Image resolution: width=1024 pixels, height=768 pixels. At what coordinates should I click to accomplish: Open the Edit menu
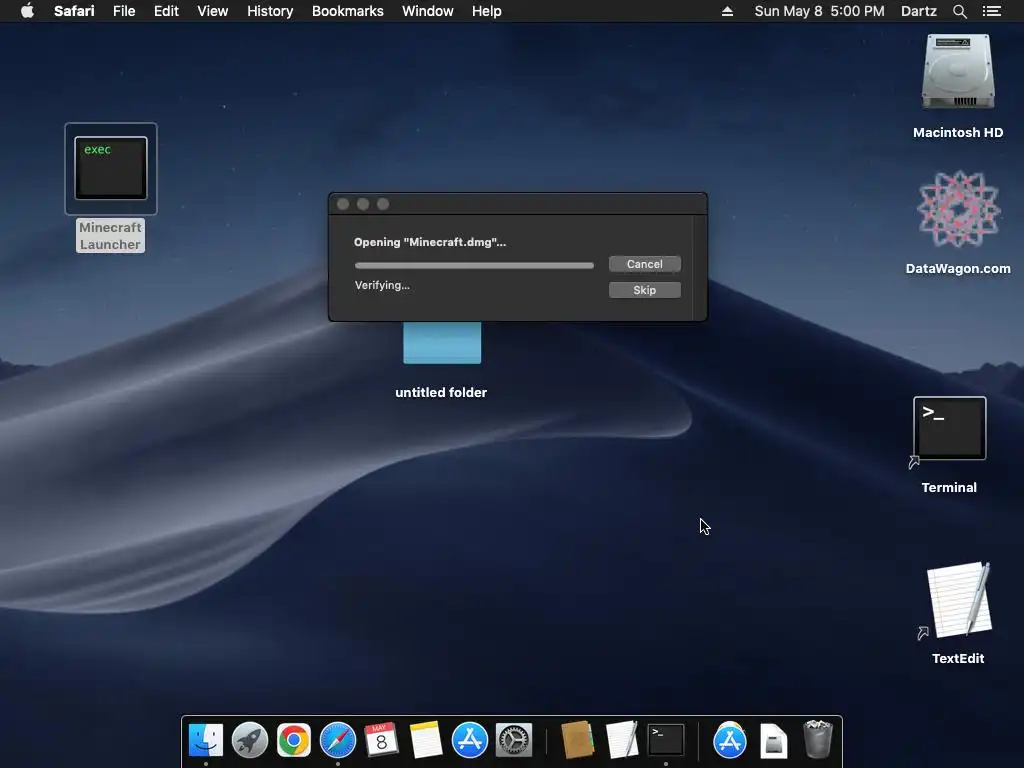pos(166,11)
